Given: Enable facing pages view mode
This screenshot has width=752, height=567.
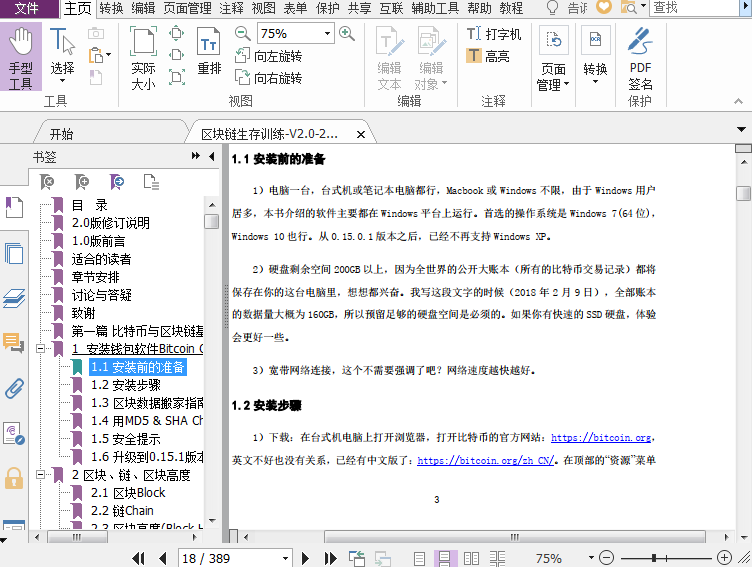Looking at the screenshot, I should click(x=471, y=558).
